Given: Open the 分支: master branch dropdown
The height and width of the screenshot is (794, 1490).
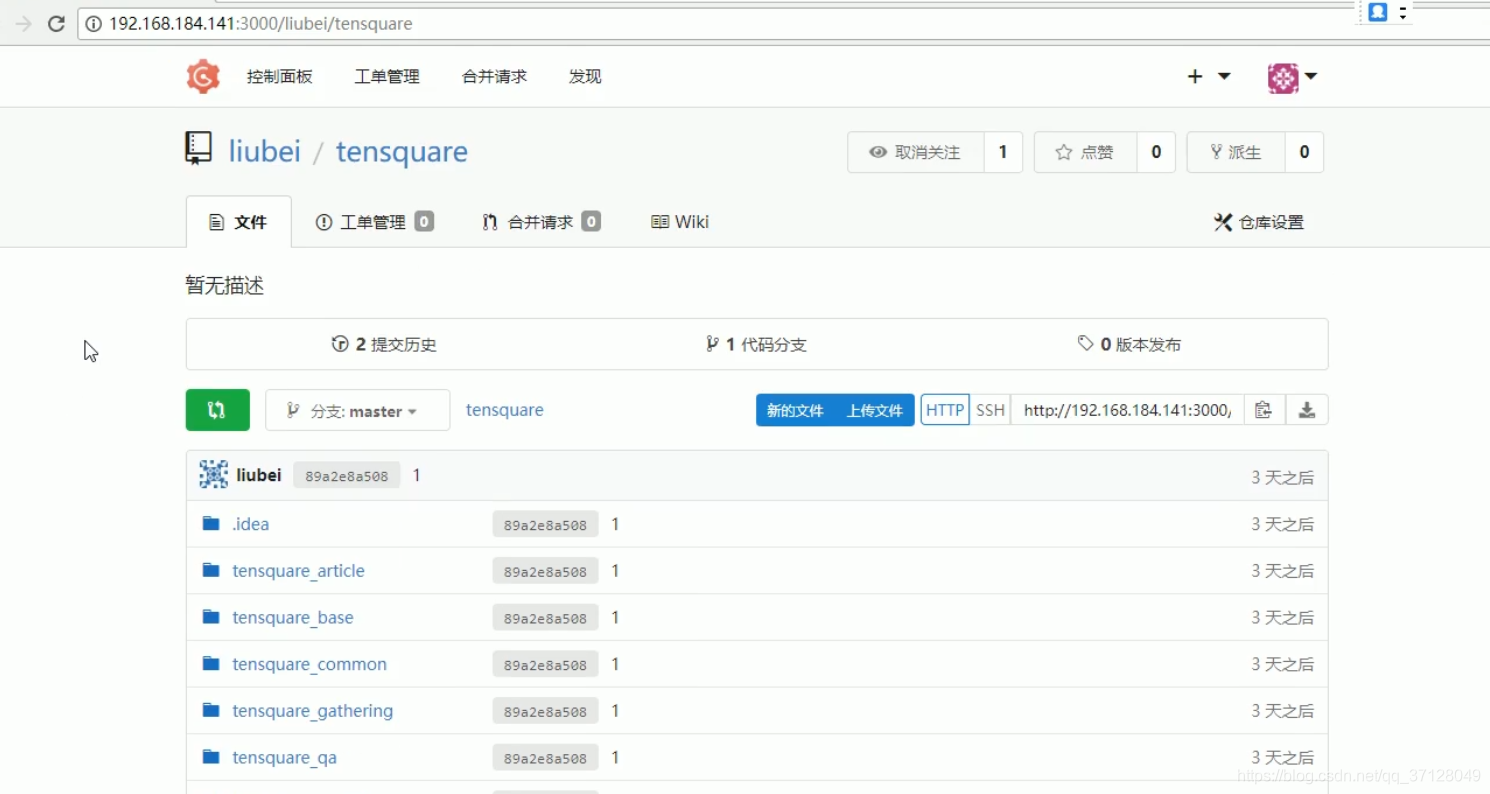Looking at the screenshot, I should 357,410.
